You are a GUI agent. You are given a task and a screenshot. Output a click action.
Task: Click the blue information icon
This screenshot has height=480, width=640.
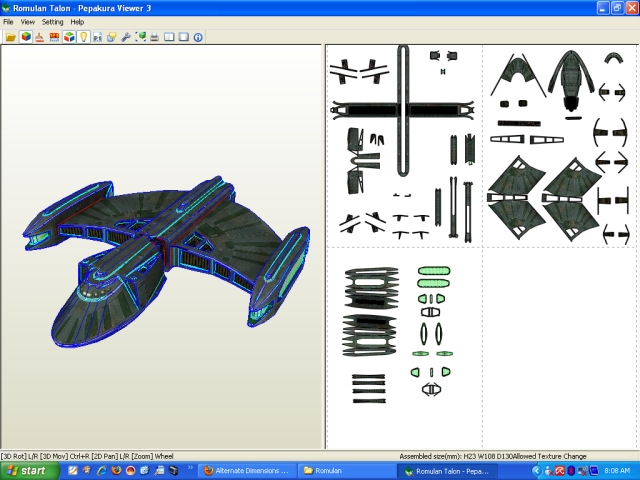(x=198, y=37)
